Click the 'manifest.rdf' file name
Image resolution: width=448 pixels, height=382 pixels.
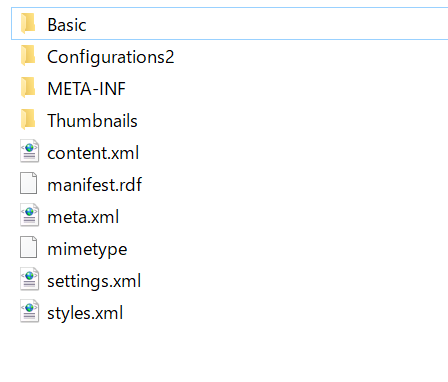[x=95, y=184]
